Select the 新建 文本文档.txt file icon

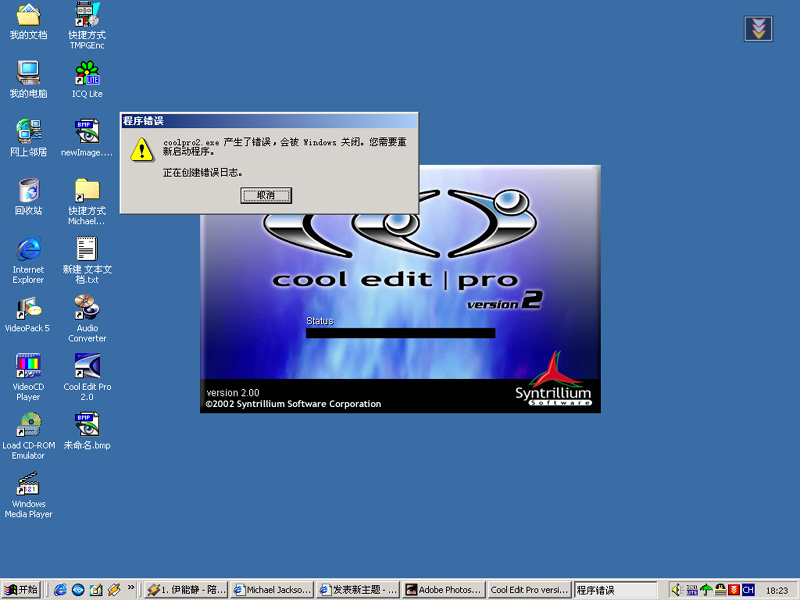coord(87,260)
